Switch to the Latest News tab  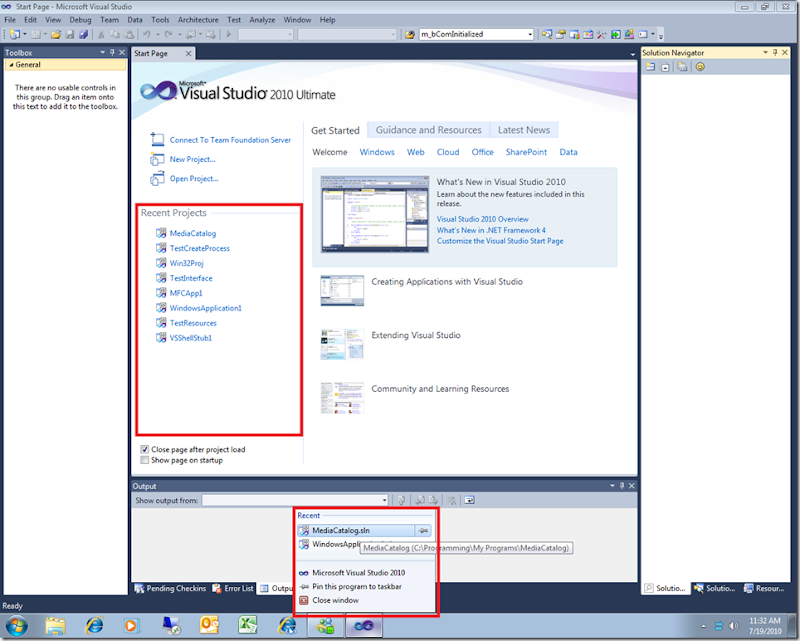pyautogui.click(x=523, y=129)
